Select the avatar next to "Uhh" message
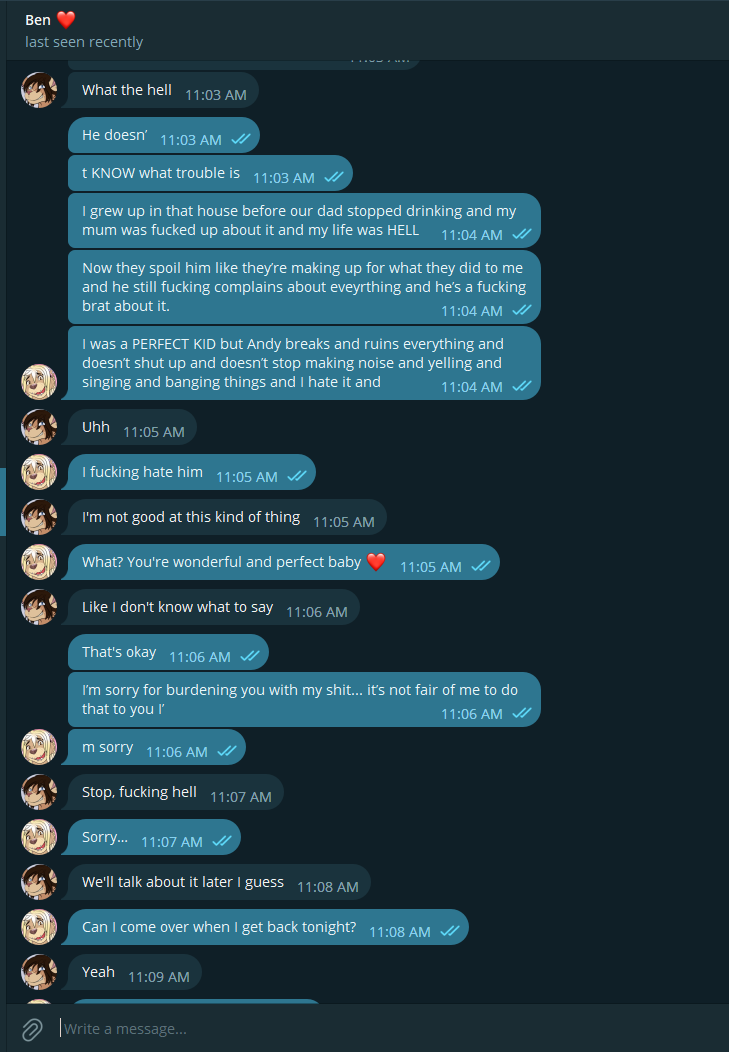The height and width of the screenshot is (1052, 729). coord(39,427)
